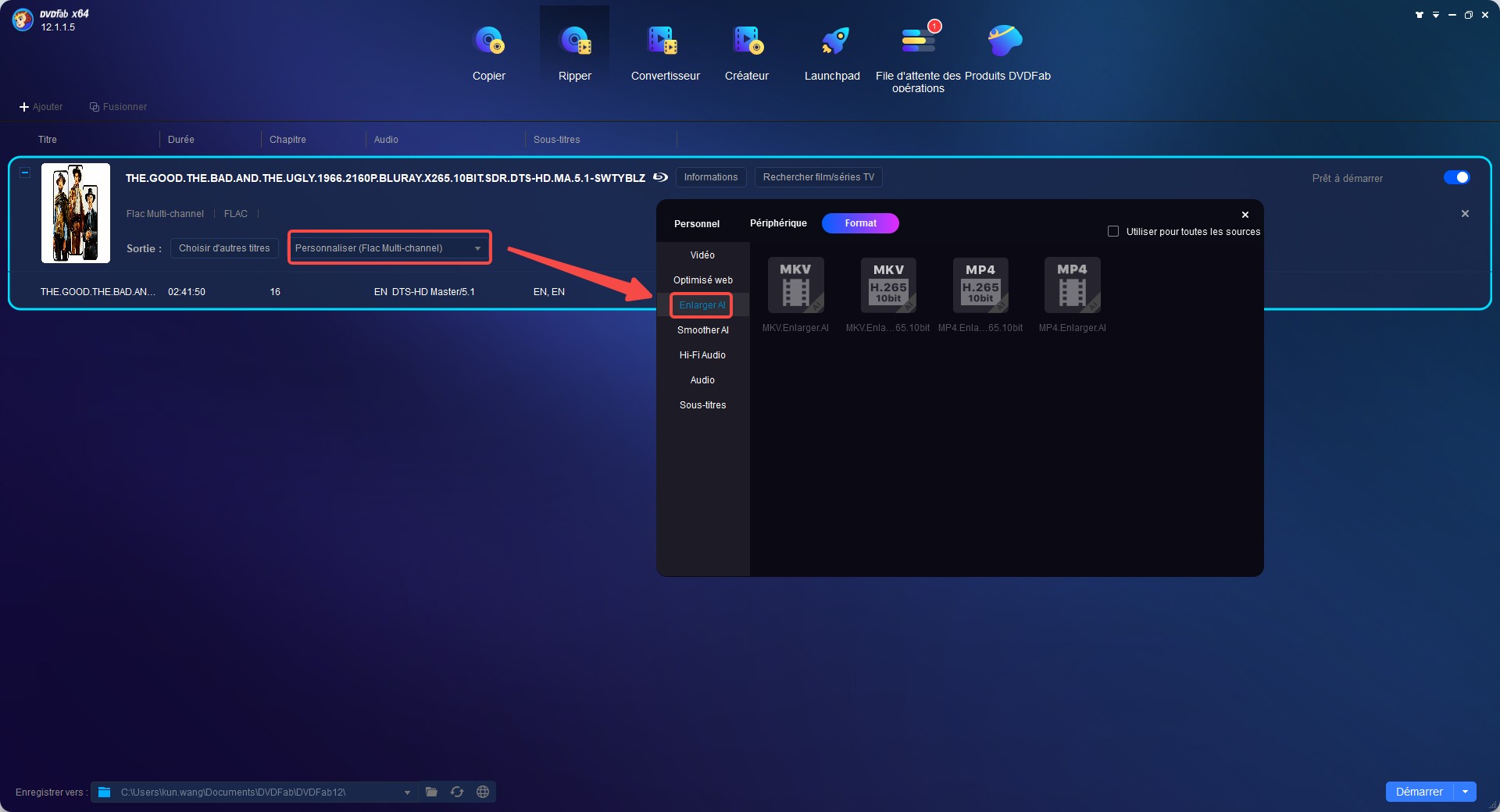This screenshot has height=812, width=1500.
Task: Open the Personnaliser (Flac Multi-channel) dropdown
Action: click(389, 248)
